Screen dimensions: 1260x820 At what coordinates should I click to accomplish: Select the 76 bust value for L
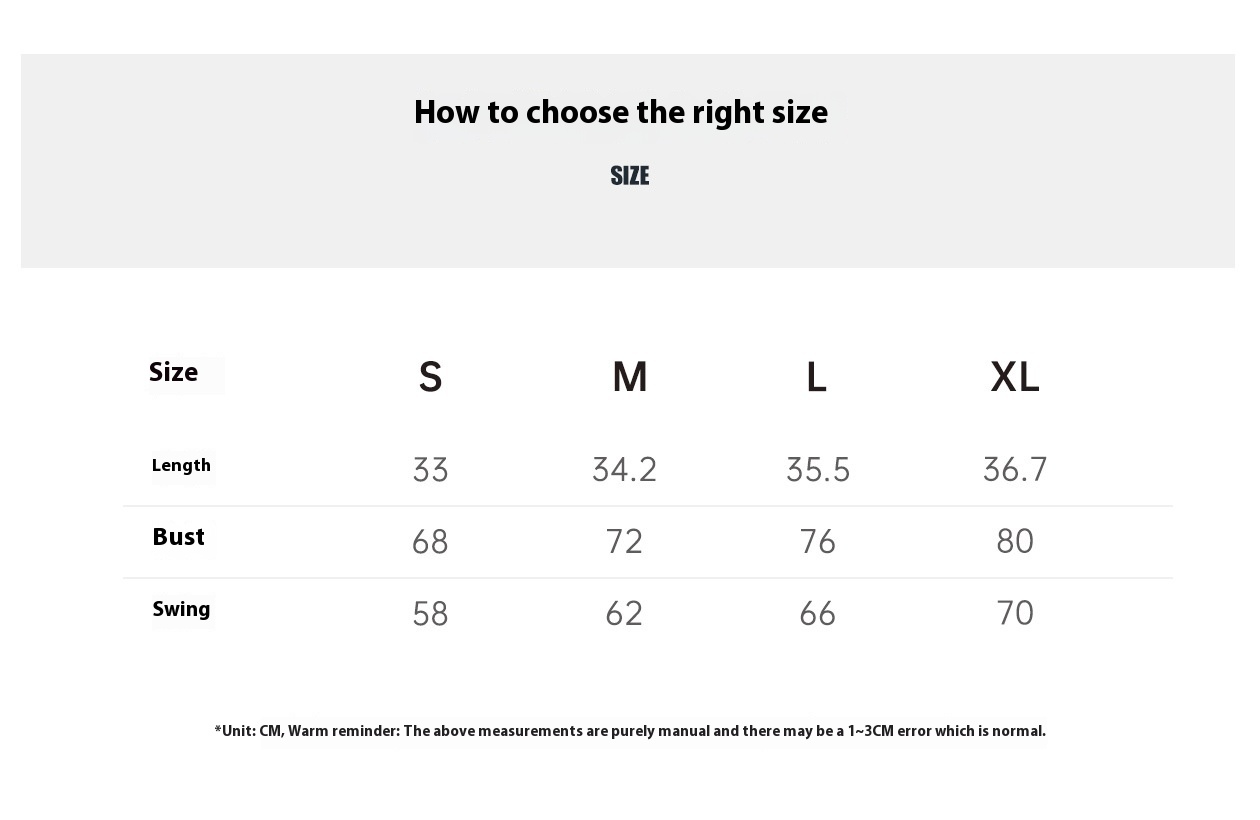tap(818, 542)
